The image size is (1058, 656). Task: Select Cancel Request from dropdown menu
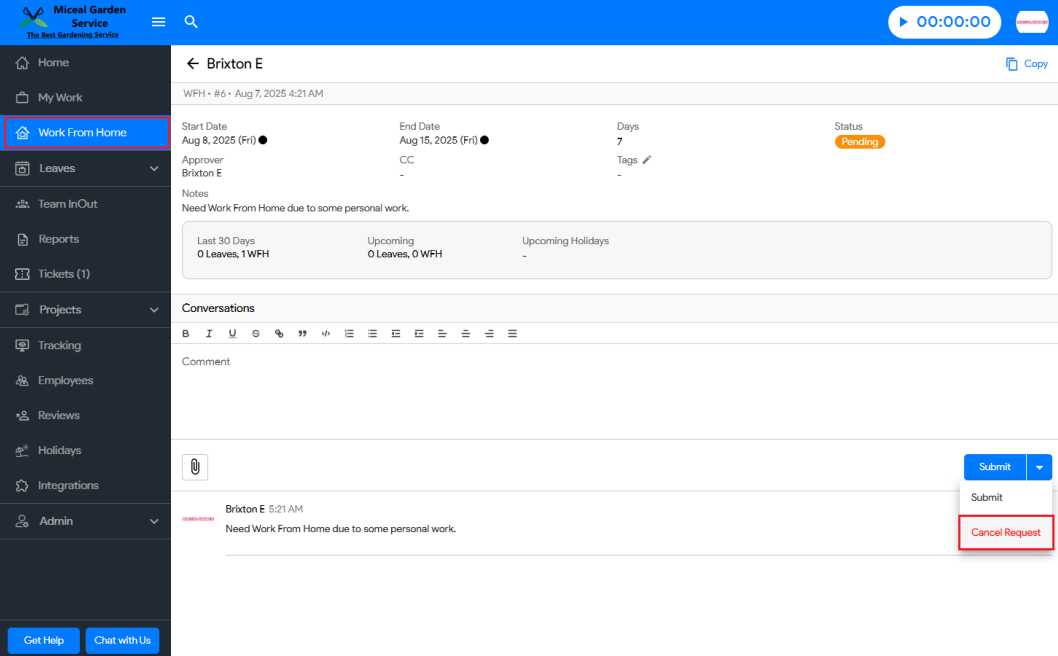point(1005,532)
